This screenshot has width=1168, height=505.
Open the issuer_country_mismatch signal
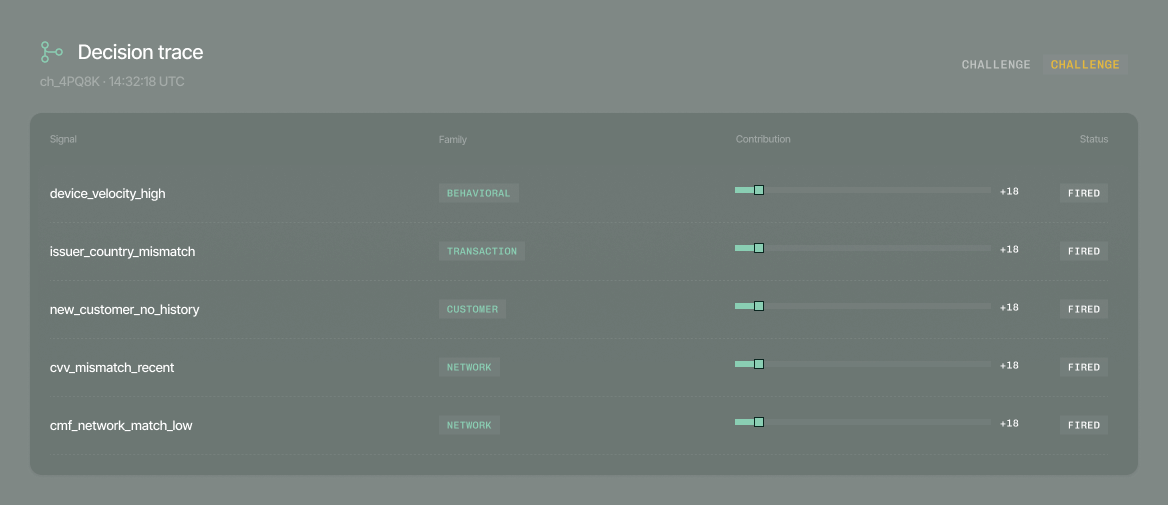[x=122, y=252]
